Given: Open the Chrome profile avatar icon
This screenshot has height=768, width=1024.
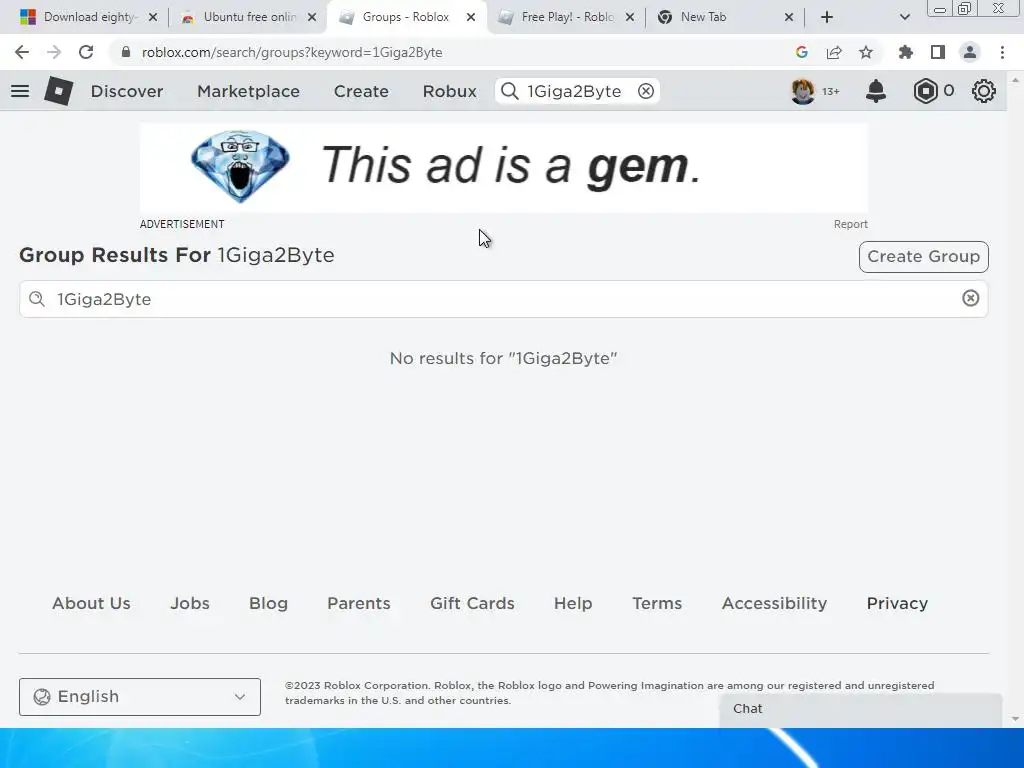Looking at the screenshot, I should tap(970, 52).
